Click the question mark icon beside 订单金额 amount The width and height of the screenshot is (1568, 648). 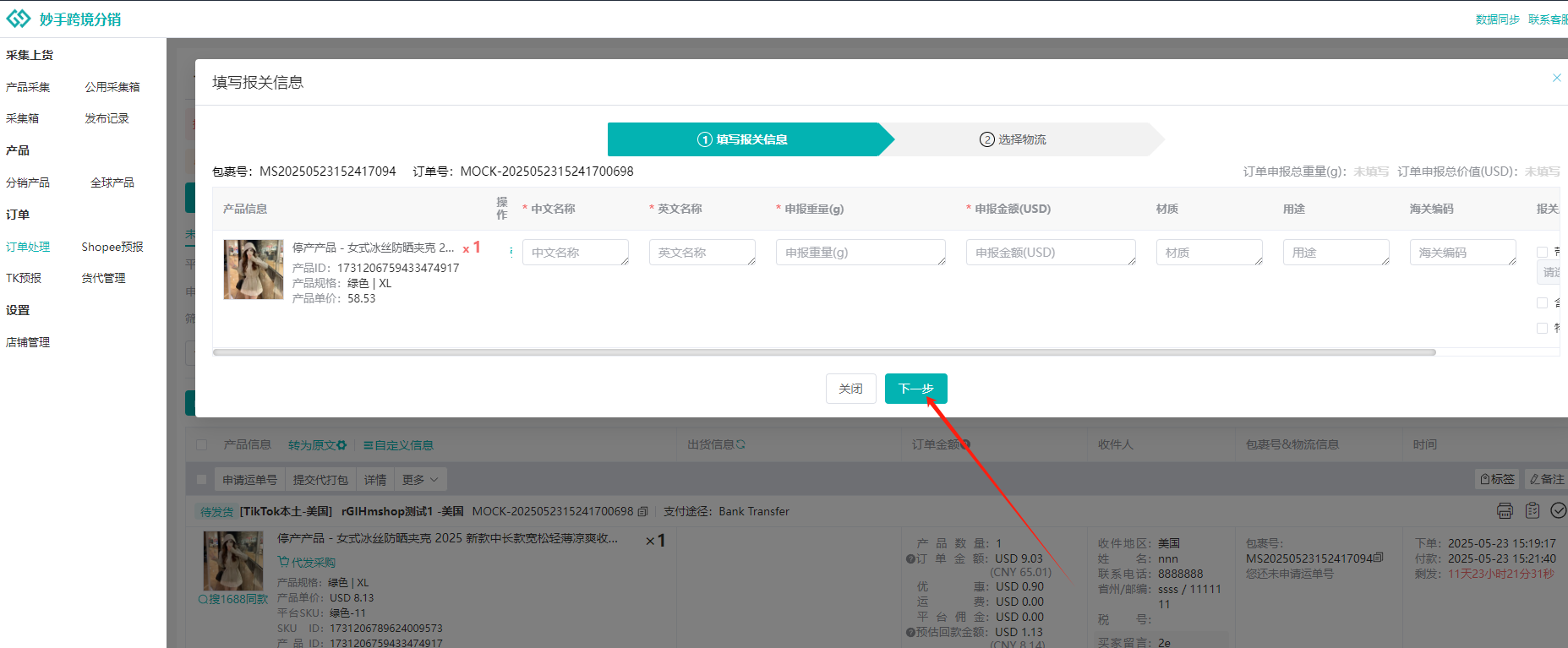[x=910, y=558]
